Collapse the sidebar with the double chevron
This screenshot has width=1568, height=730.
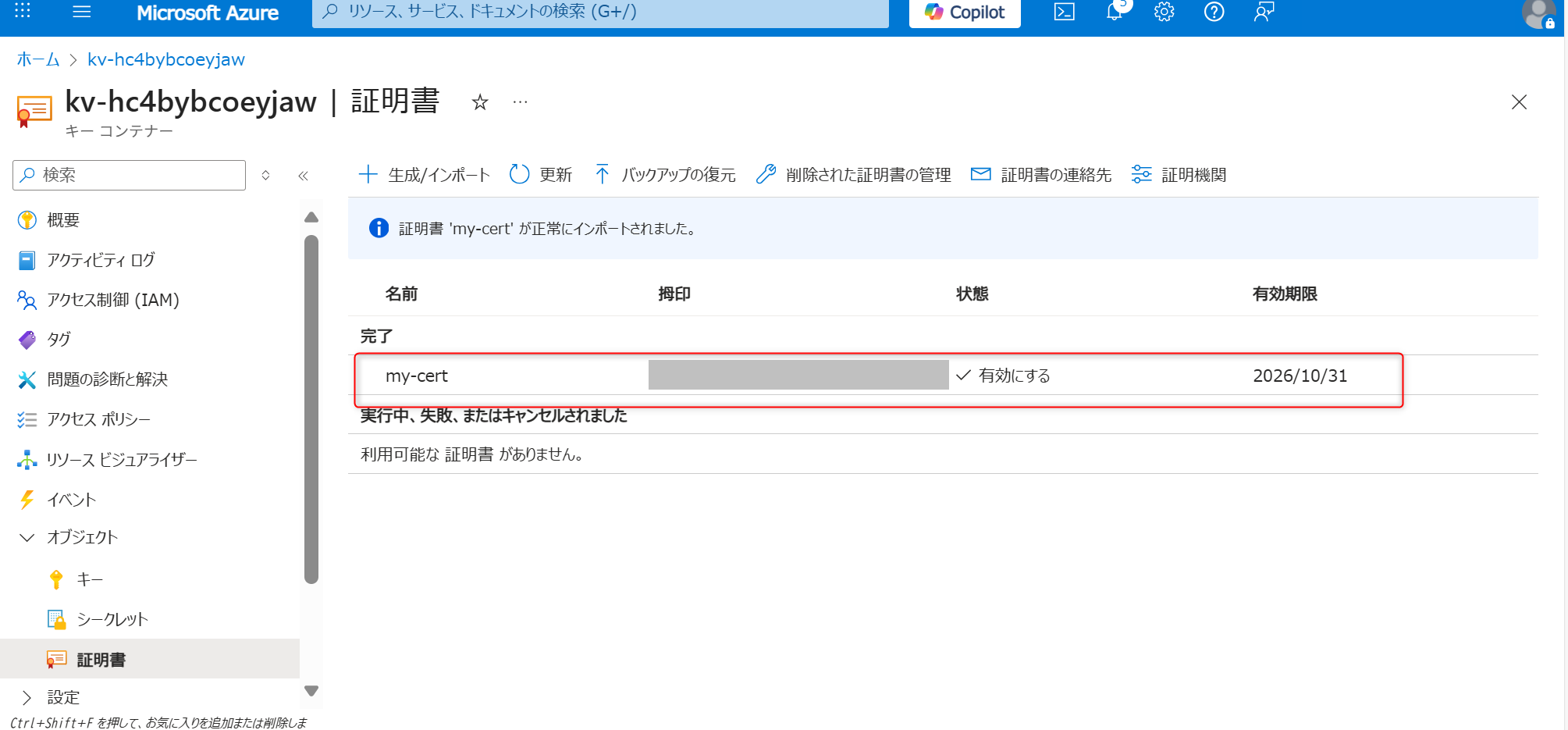click(304, 176)
